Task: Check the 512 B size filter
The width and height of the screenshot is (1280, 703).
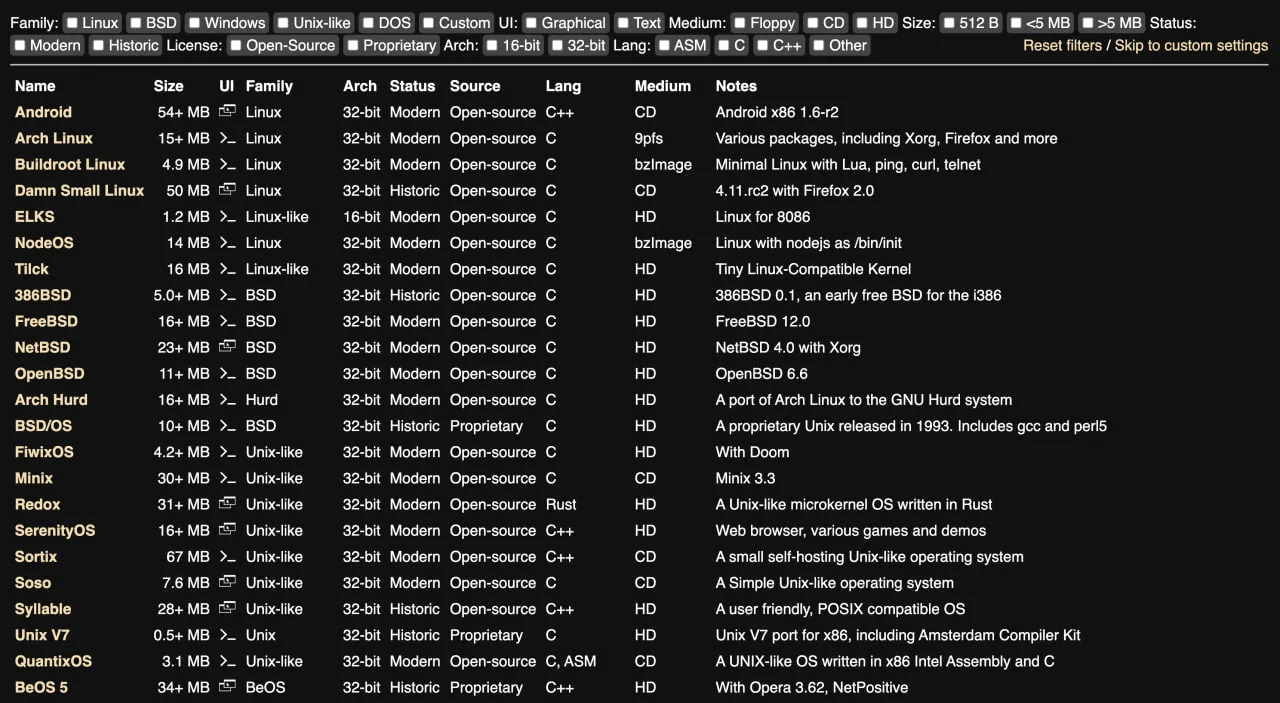Action: tap(949, 22)
